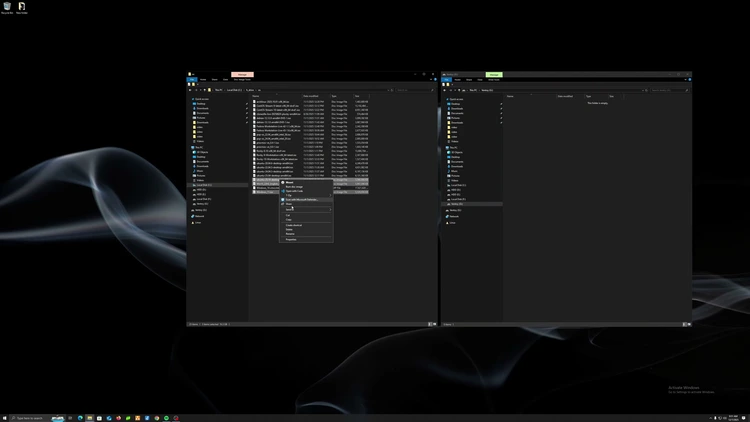Expand ribbon chevron in Ventoy window
The image size is (750, 422).
685,79
